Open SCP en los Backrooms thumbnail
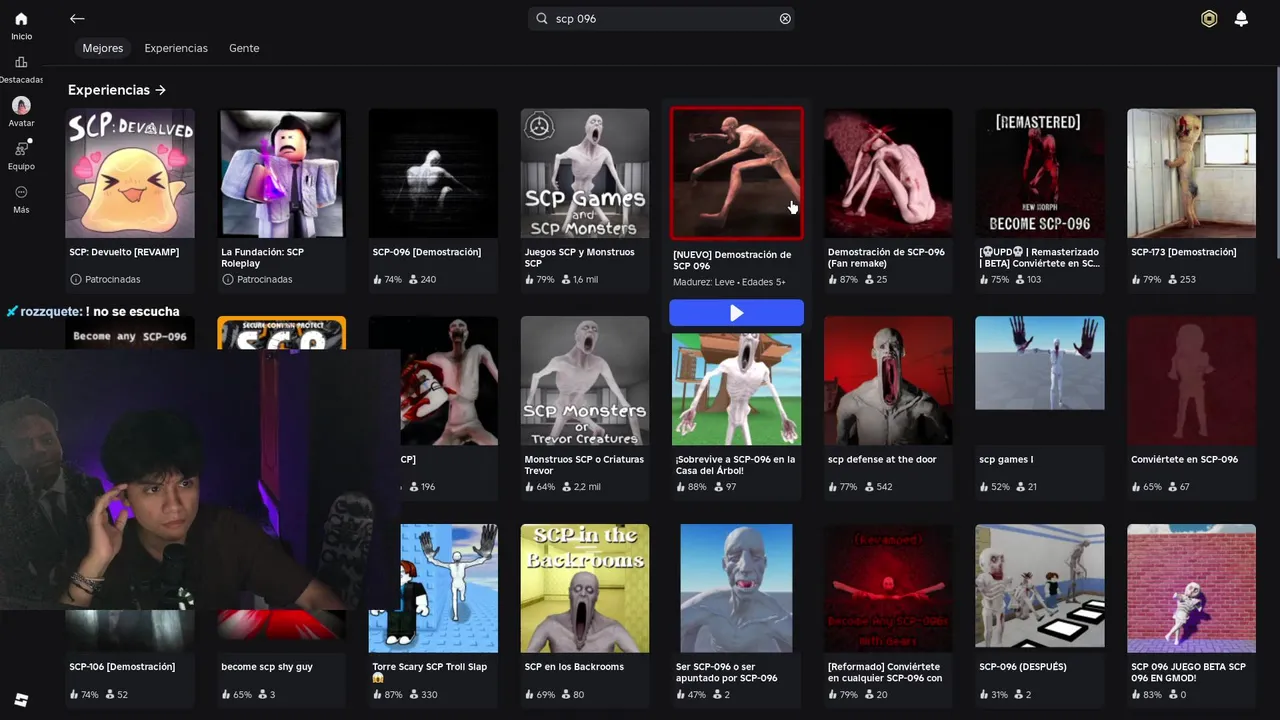The width and height of the screenshot is (1280, 720). point(585,588)
